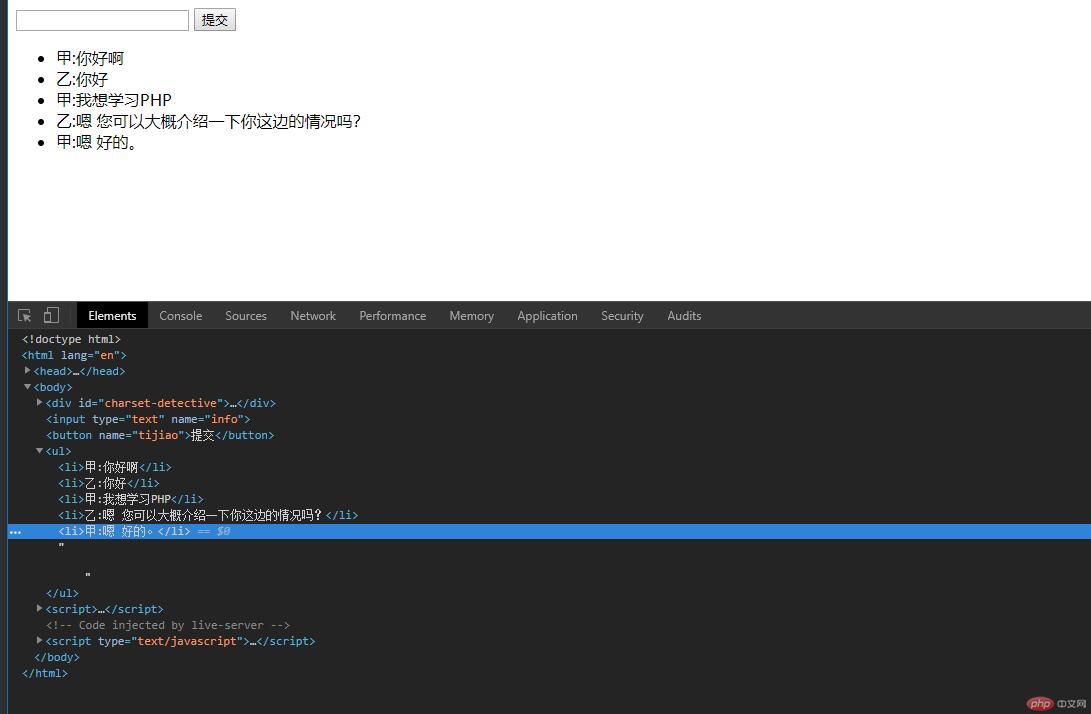Click page list item 乙:嗯 您可以大概介绍
This screenshot has width=1091, height=714.
pyautogui.click(x=209, y=121)
